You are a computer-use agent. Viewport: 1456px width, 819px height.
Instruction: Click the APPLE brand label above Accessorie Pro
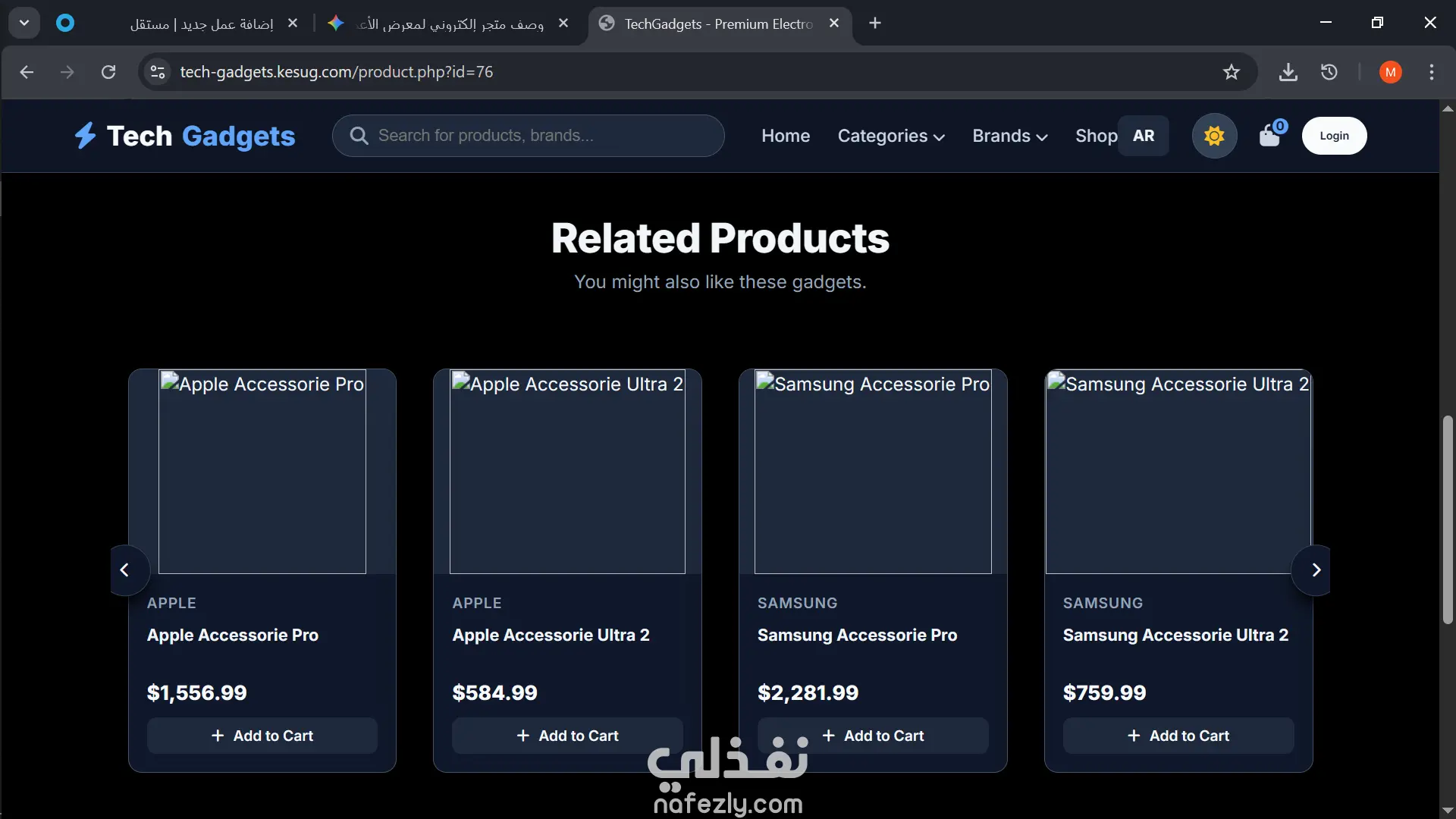click(171, 603)
